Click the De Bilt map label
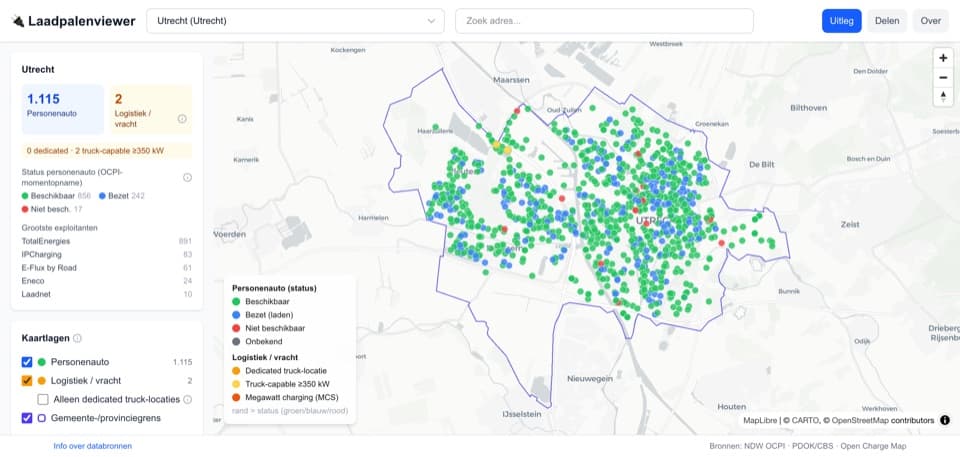The height and width of the screenshot is (457, 960). pyautogui.click(x=762, y=164)
